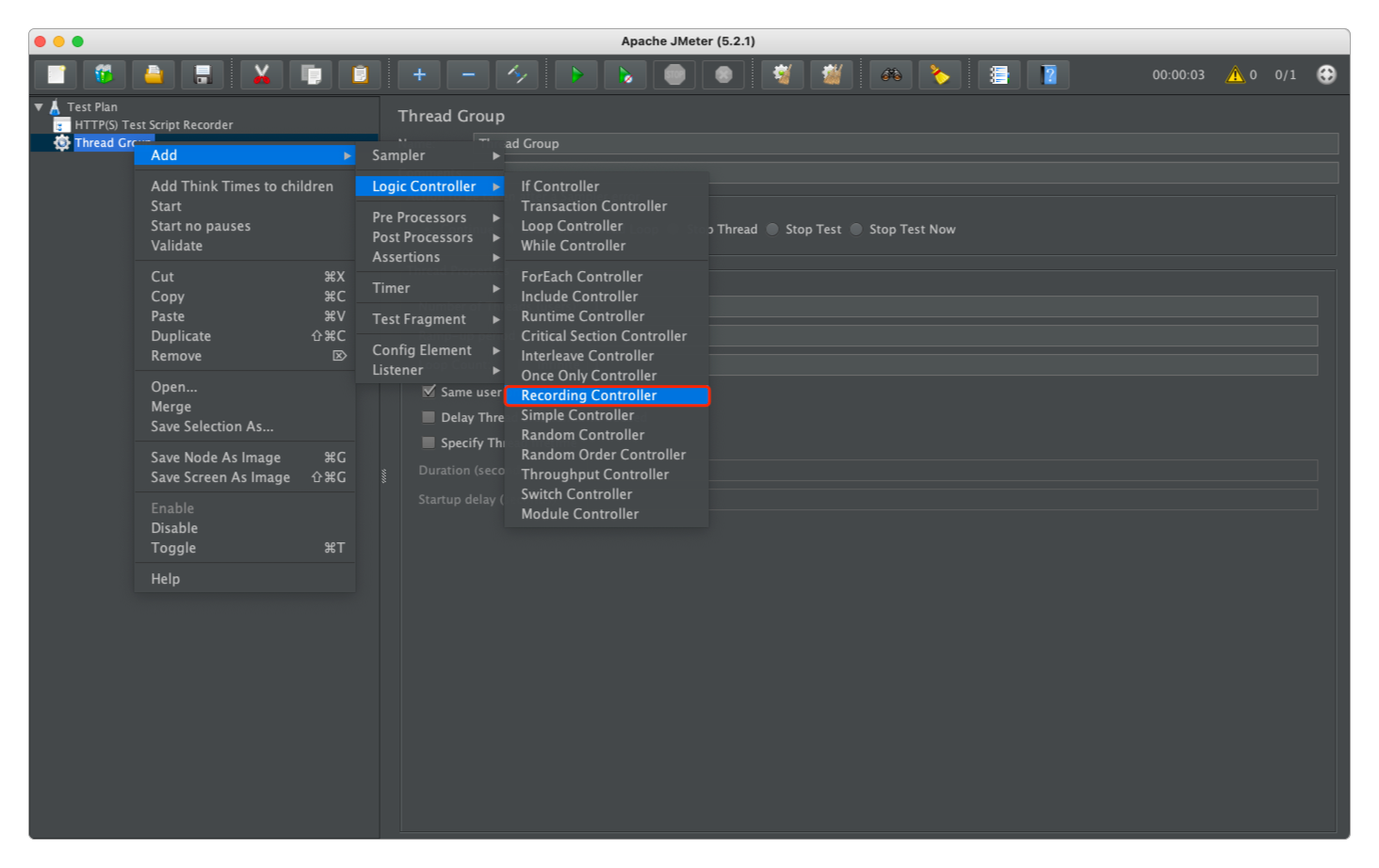Image resolution: width=1379 pixels, height=868 pixels.
Task: Click Remove in the context menu
Action: click(245, 356)
